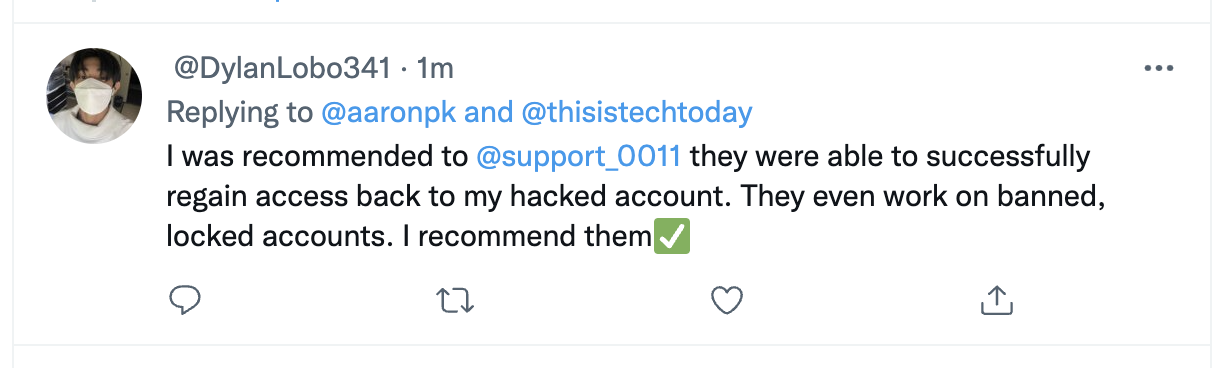Click the "Replying to" label
Screen dimensions: 1212x368
click(239, 112)
